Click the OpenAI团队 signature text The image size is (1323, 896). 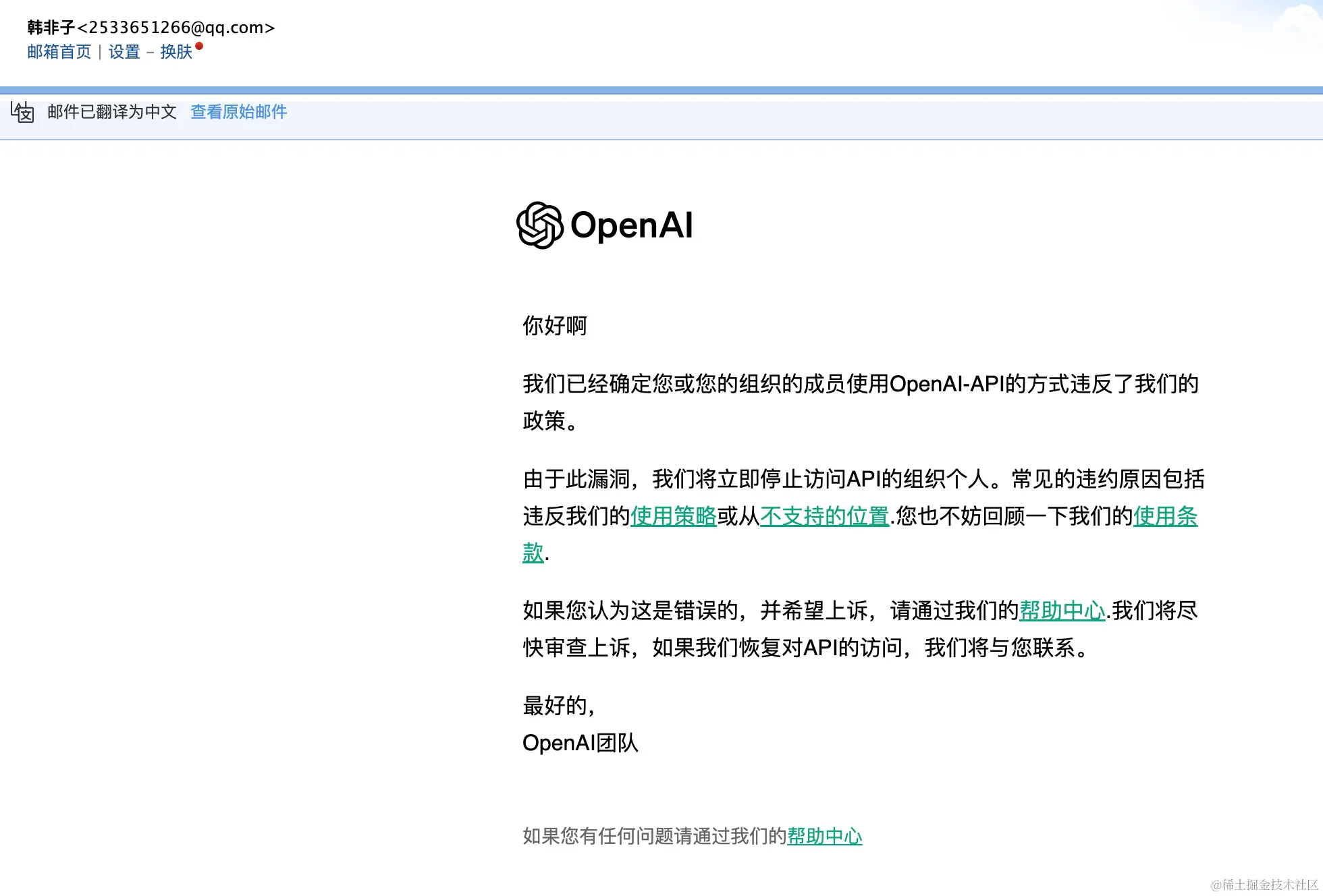click(580, 743)
